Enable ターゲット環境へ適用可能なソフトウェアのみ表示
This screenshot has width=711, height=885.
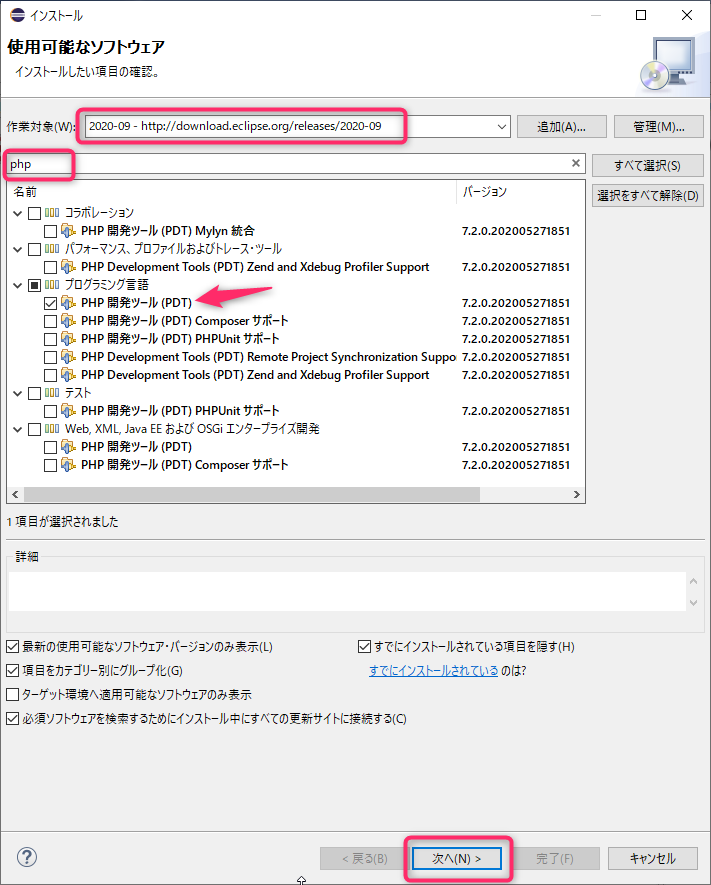pyautogui.click(x=12, y=694)
